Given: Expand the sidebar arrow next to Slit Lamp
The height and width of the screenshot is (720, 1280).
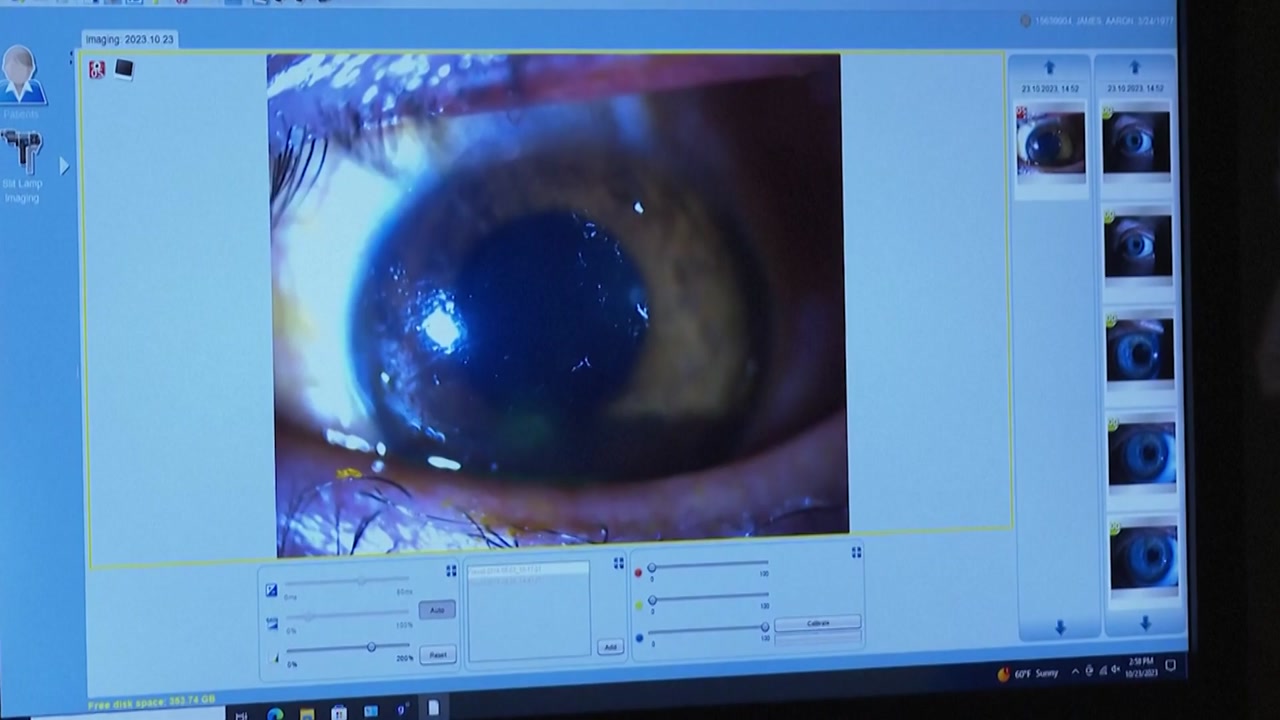Looking at the screenshot, I should (64, 166).
